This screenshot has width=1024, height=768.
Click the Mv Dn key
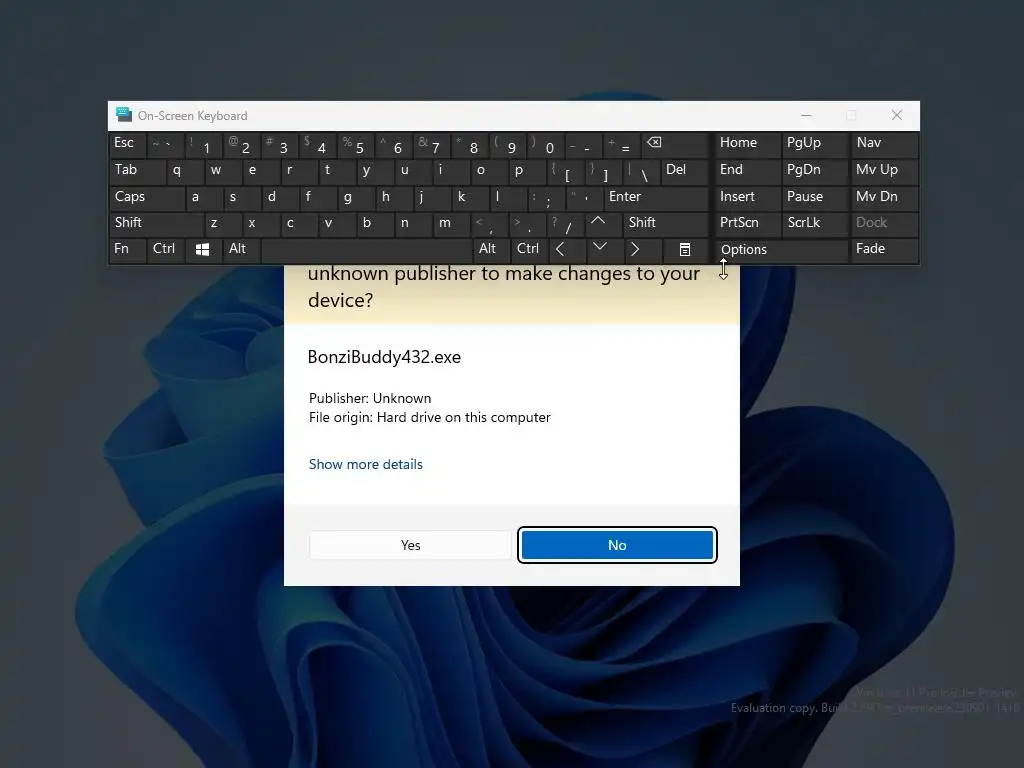[884, 197]
